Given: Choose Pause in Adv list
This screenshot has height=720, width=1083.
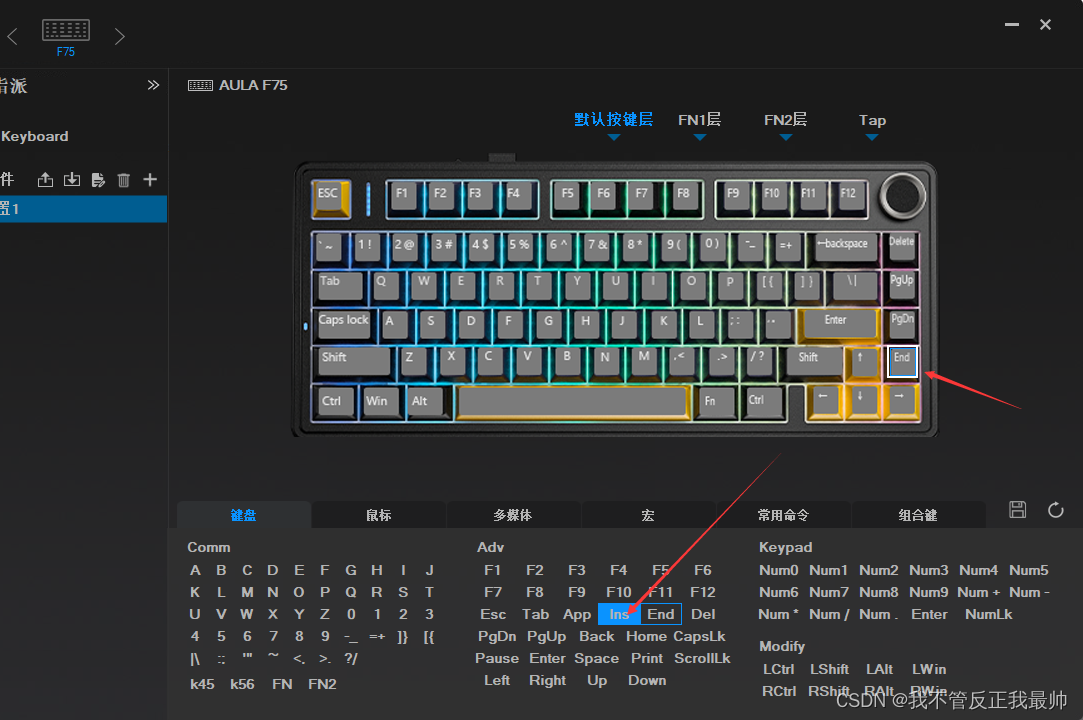Looking at the screenshot, I should click(497, 659).
